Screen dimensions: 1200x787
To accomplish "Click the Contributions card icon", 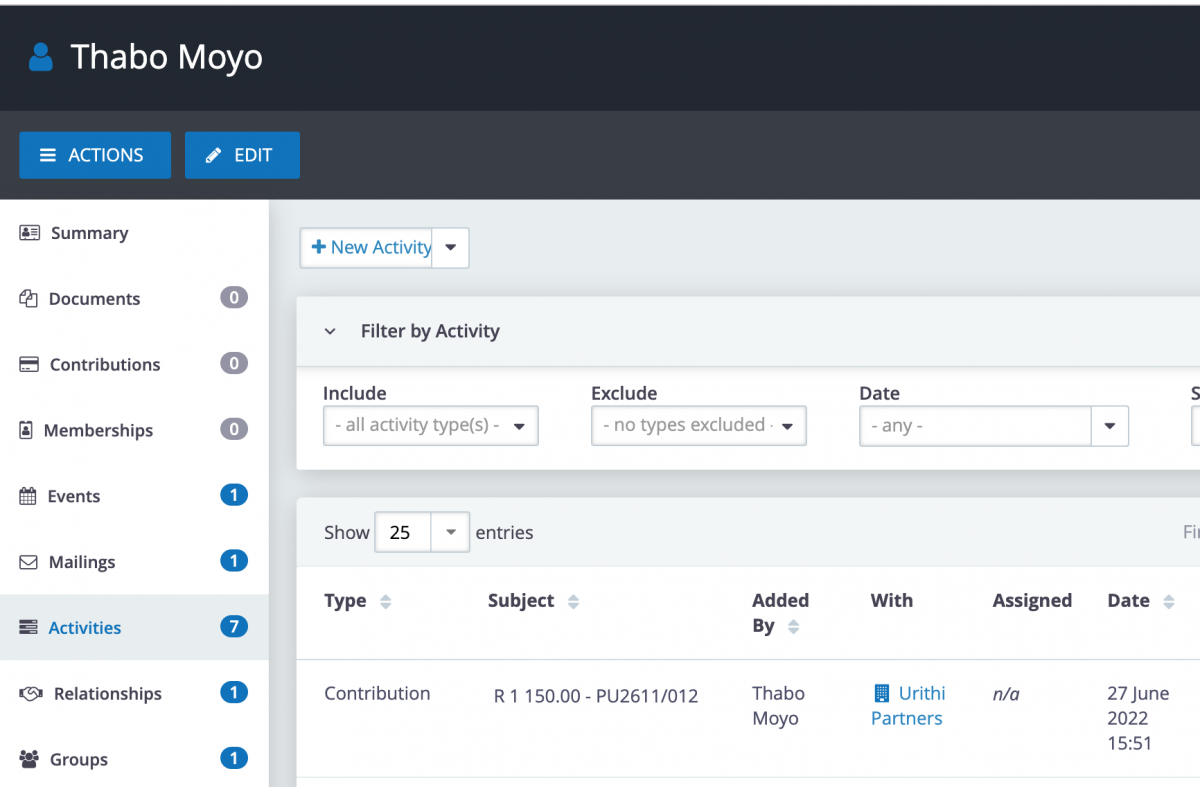I will (28, 364).
